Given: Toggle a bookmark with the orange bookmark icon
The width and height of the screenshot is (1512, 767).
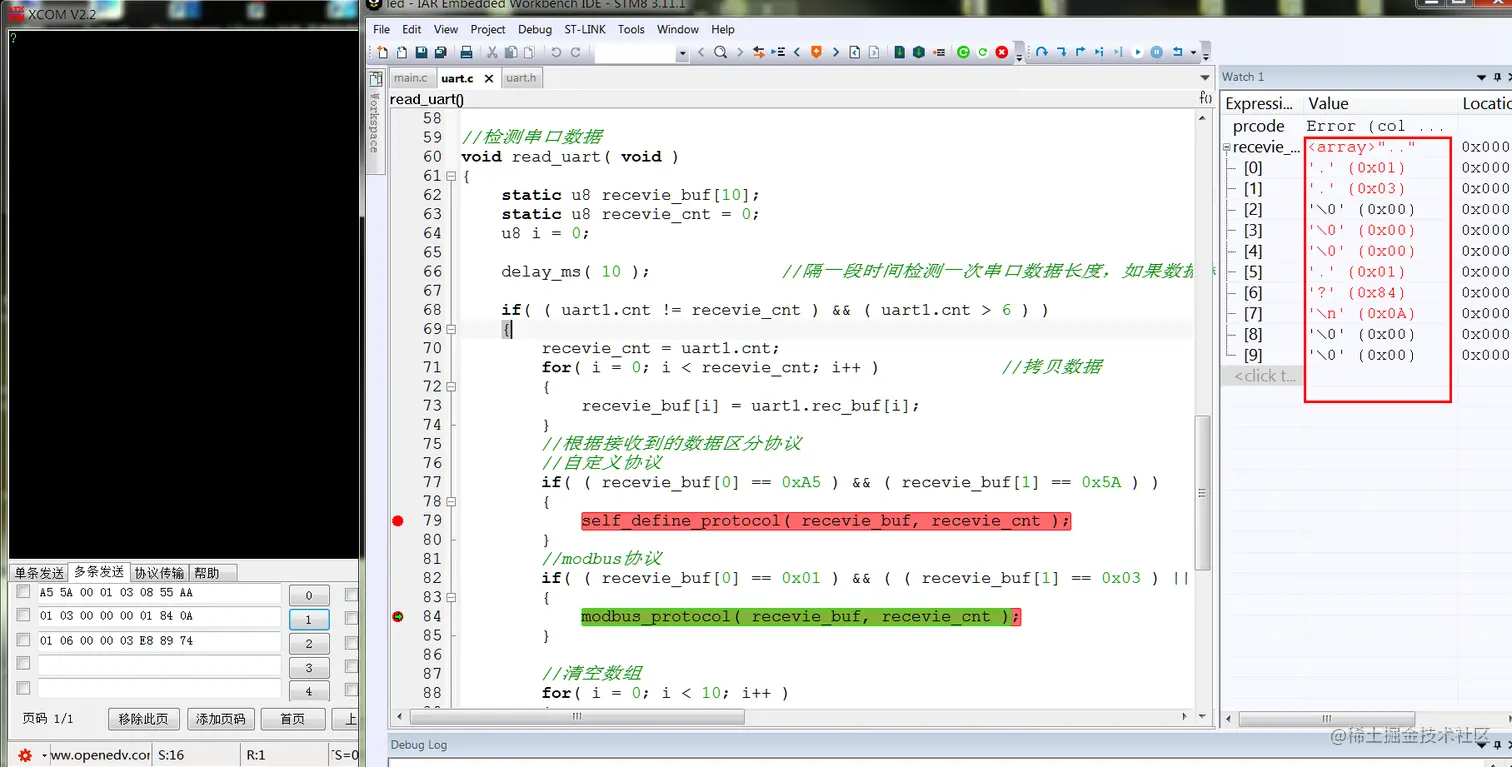Looking at the screenshot, I should click(816, 52).
